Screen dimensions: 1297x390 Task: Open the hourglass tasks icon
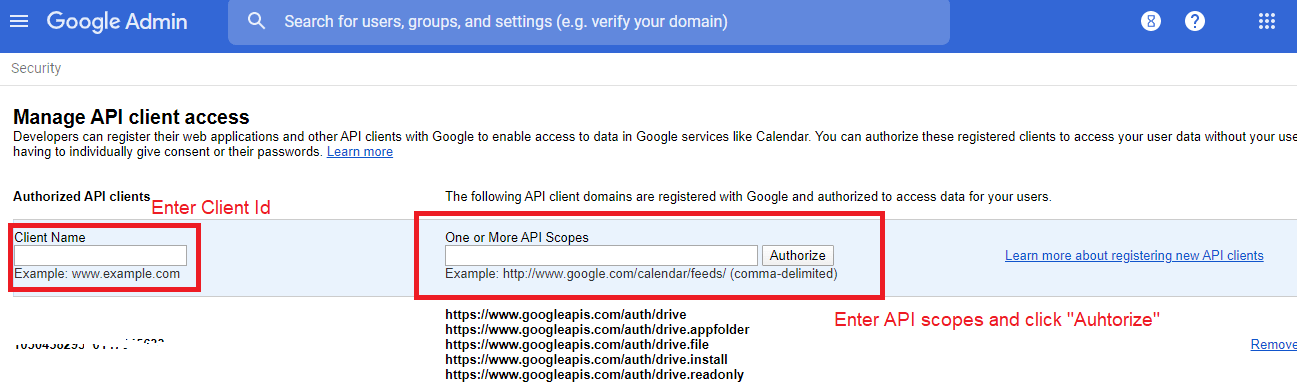pyautogui.click(x=1151, y=21)
